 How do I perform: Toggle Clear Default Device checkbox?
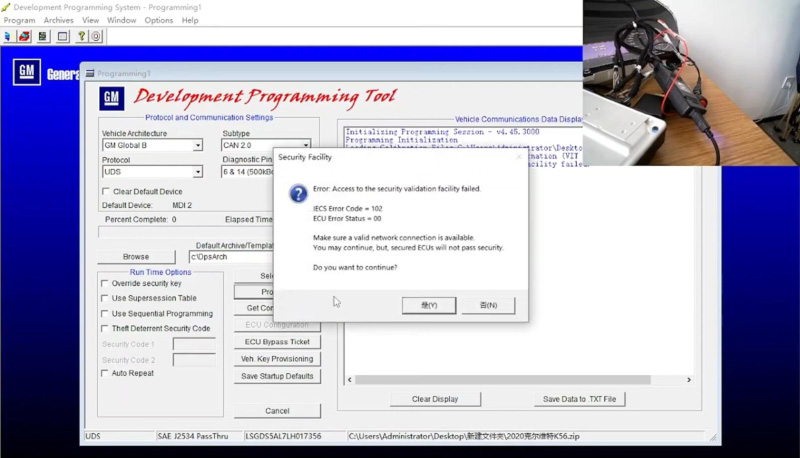(x=106, y=191)
